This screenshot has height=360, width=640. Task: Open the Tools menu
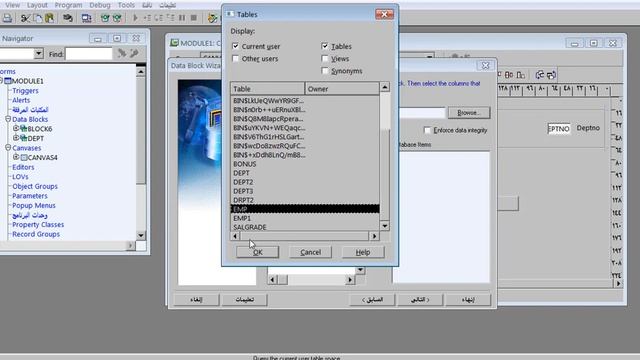coord(126,5)
